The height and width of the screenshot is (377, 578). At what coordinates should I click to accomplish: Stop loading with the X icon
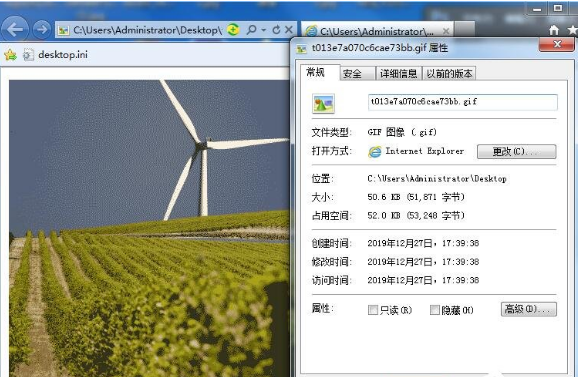pos(289,29)
